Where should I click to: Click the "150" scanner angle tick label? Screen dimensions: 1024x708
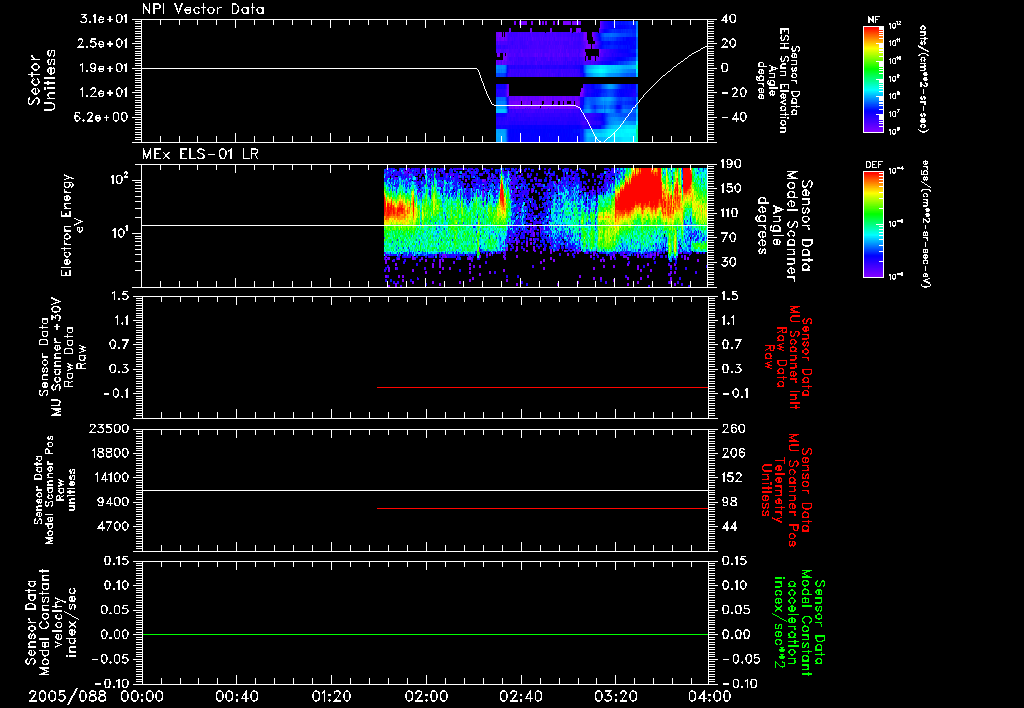pyautogui.click(x=731, y=189)
